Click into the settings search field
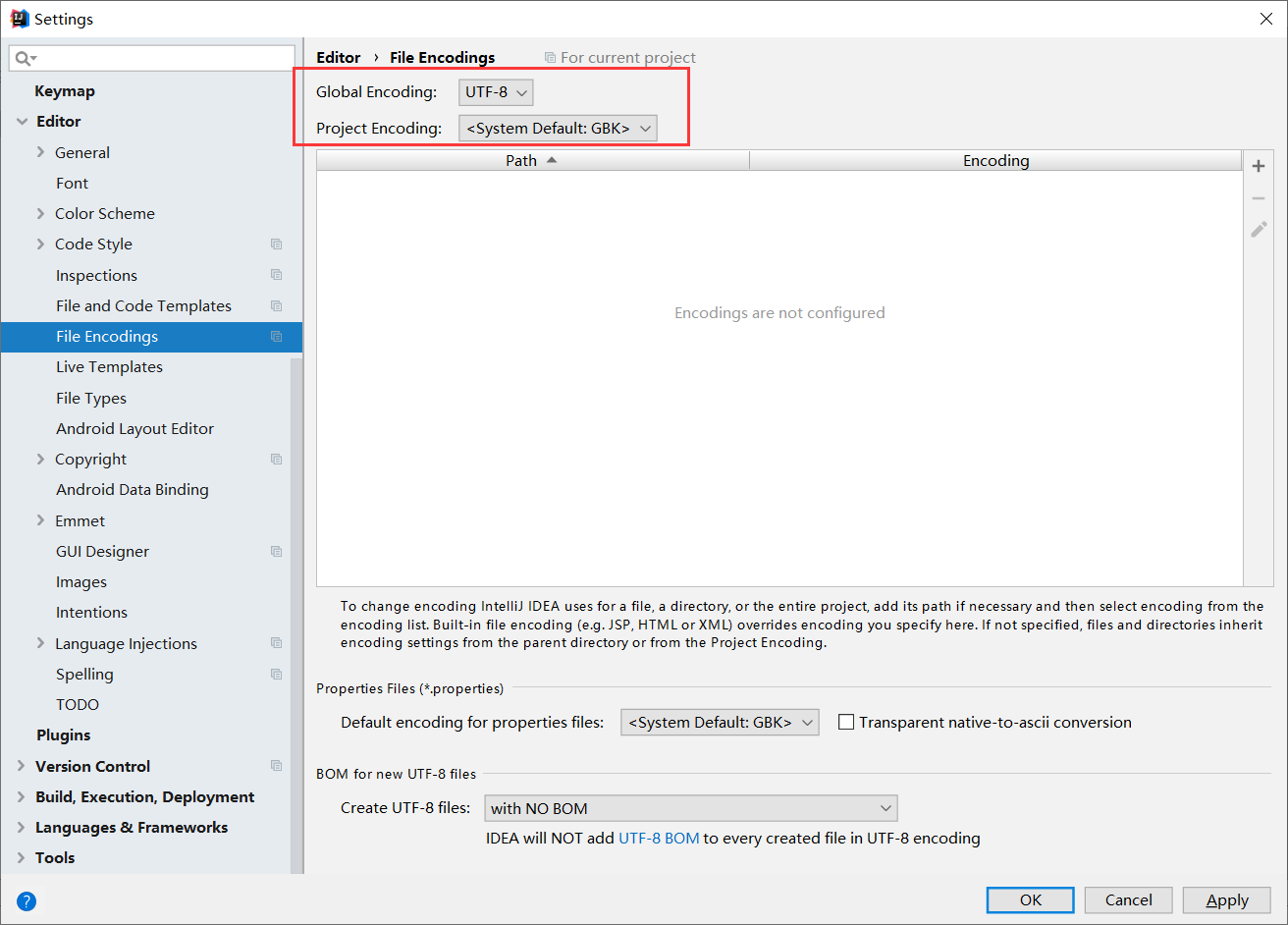Image resolution: width=1288 pixels, height=925 pixels. tap(152, 59)
